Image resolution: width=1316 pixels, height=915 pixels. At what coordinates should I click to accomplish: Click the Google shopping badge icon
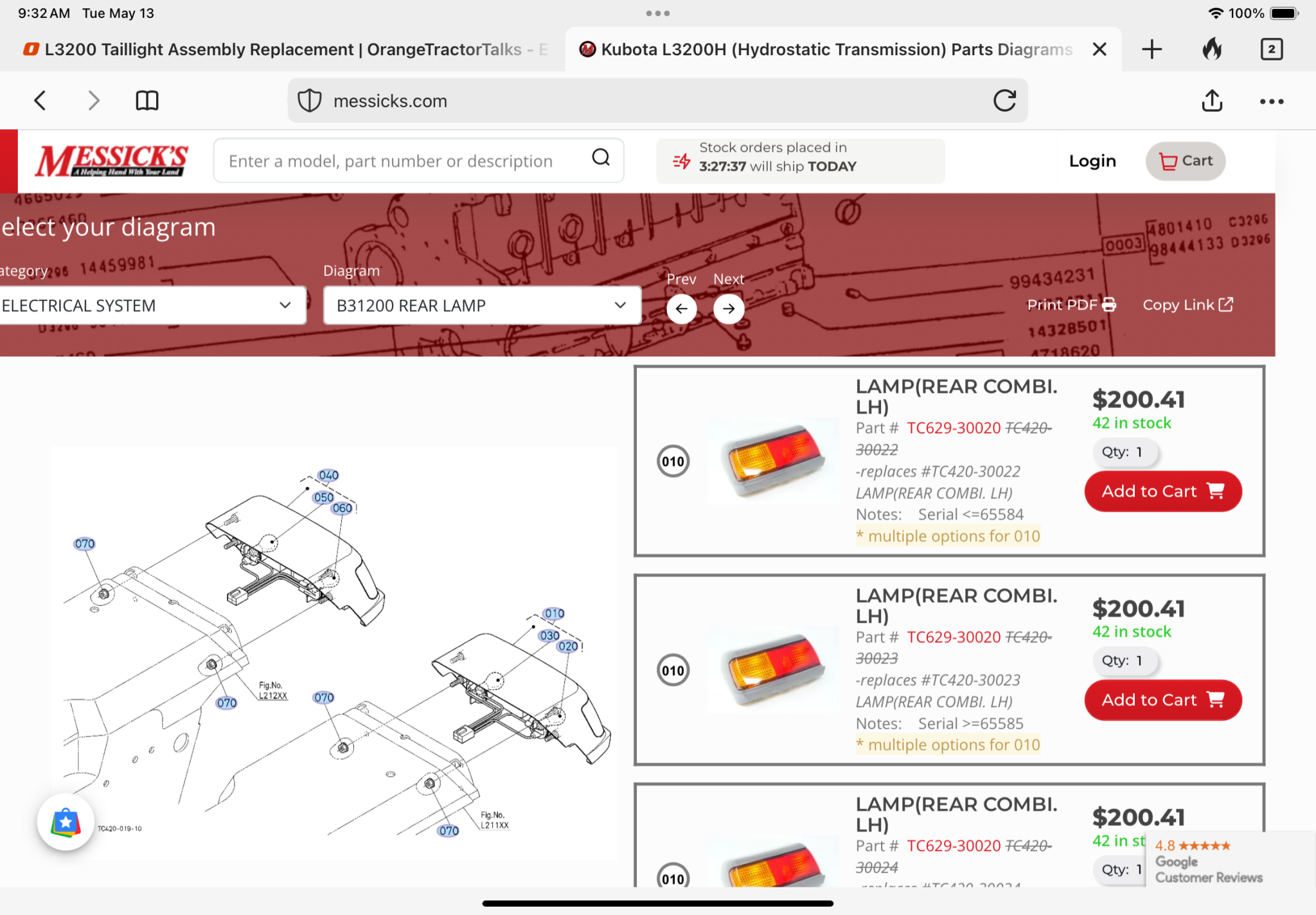pyautogui.click(x=66, y=822)
